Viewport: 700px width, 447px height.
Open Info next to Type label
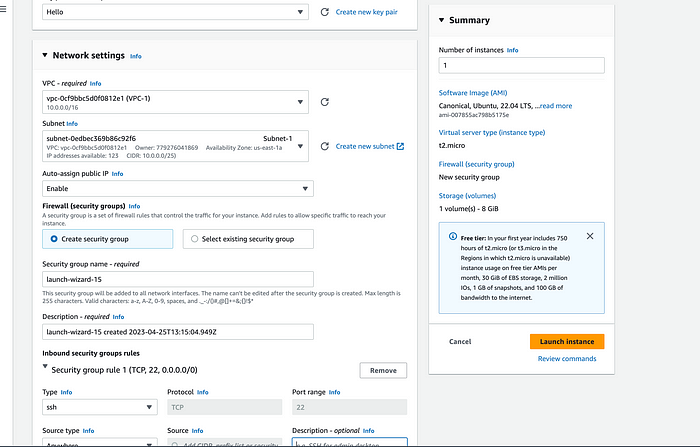click(x=66, y=392)
